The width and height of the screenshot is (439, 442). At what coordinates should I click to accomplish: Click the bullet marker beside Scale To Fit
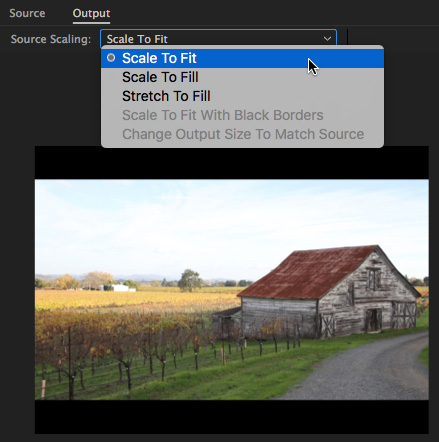[111, 58]
